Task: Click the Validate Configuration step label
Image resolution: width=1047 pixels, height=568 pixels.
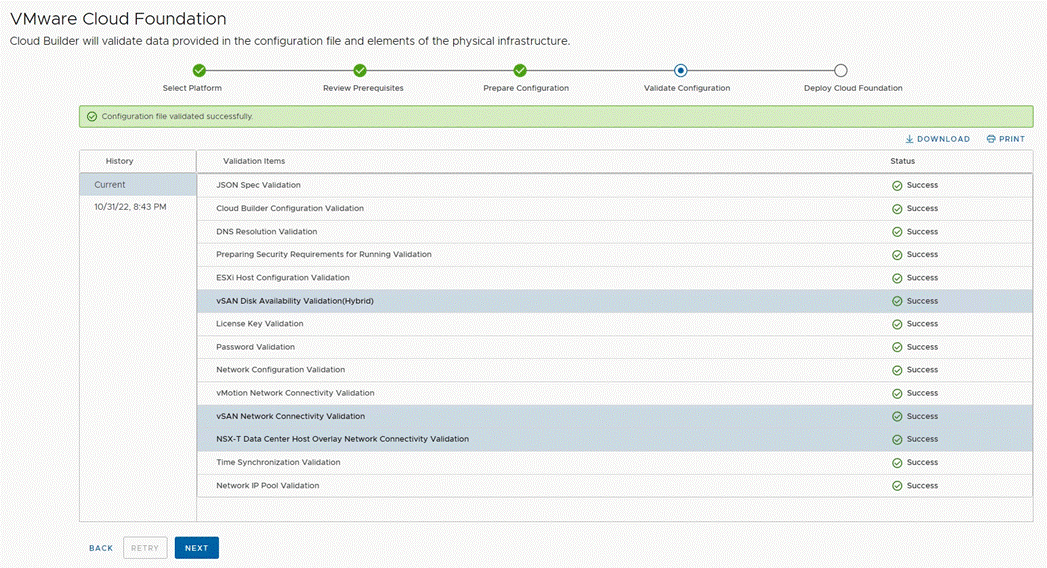Action: (x=687, y=88)
